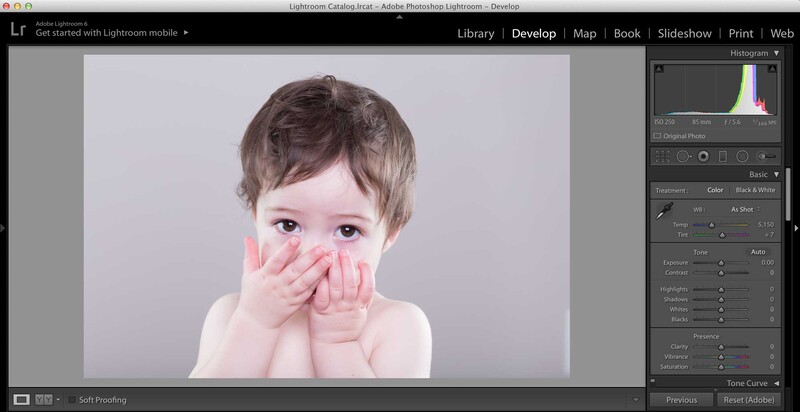
Task: Open the Lightroom mobile activity arrow
Action: (x=186, y=32)
